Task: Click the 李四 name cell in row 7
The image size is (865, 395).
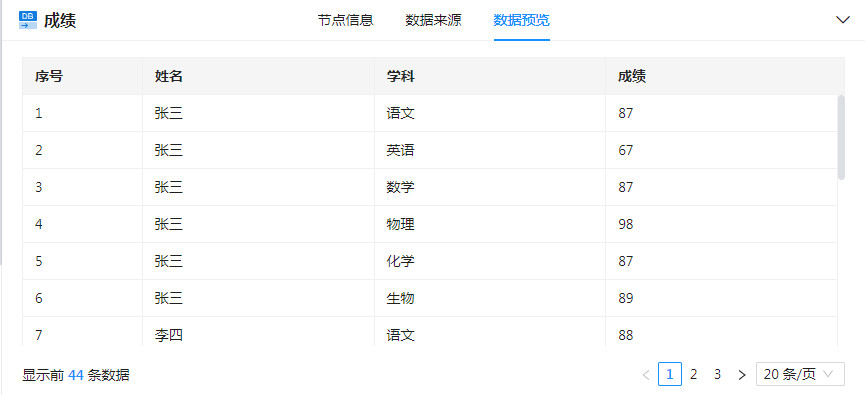Action: [258, 333]
